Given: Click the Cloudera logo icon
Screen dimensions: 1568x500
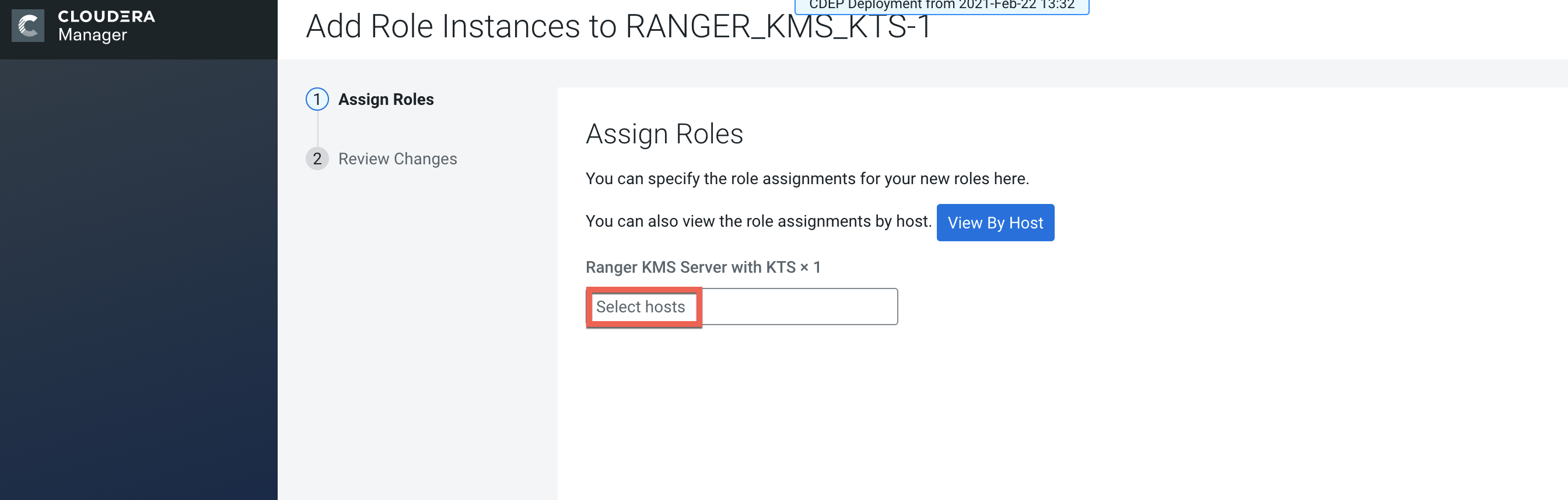Looking at the screenshot, I should point(28,26).
